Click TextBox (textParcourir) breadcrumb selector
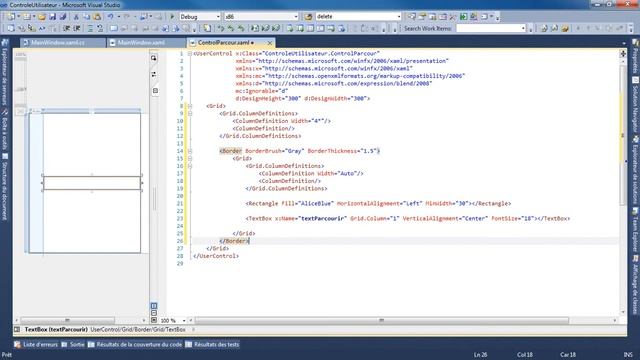The height and width of the screenshot is (360, 640). 56,329
